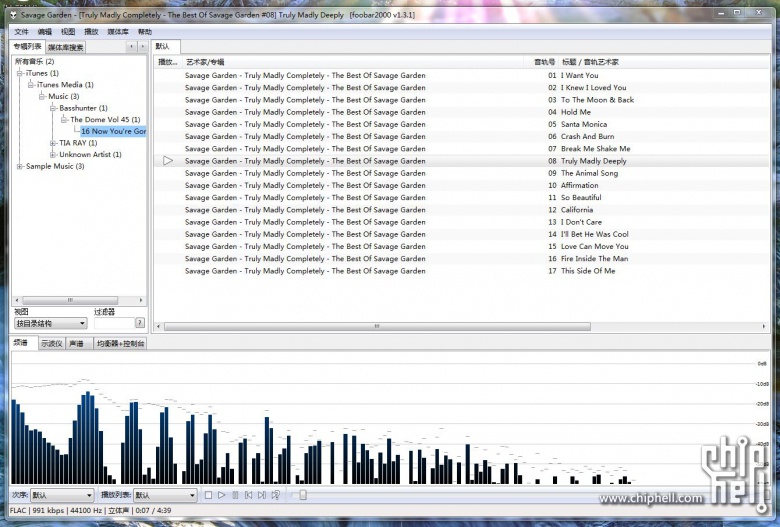Click the tree panel horizontal scrollbar

[x=70, y=300]
